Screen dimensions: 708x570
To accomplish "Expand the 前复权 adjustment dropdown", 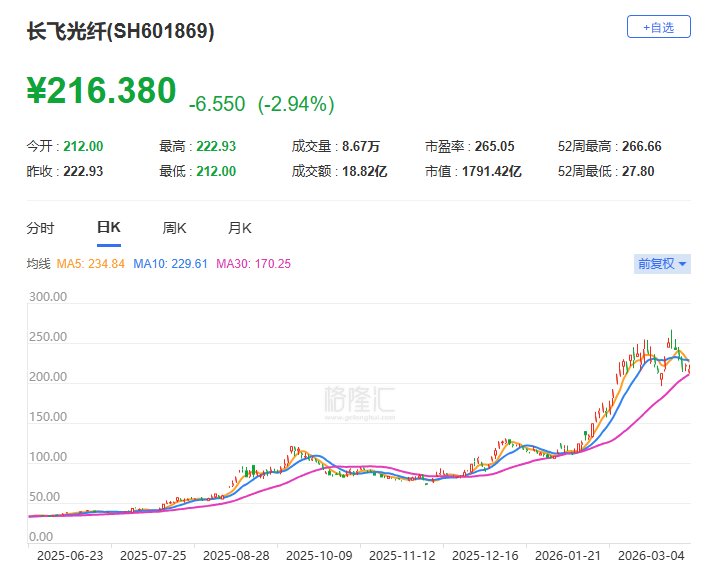I will (x=662, y=264).
